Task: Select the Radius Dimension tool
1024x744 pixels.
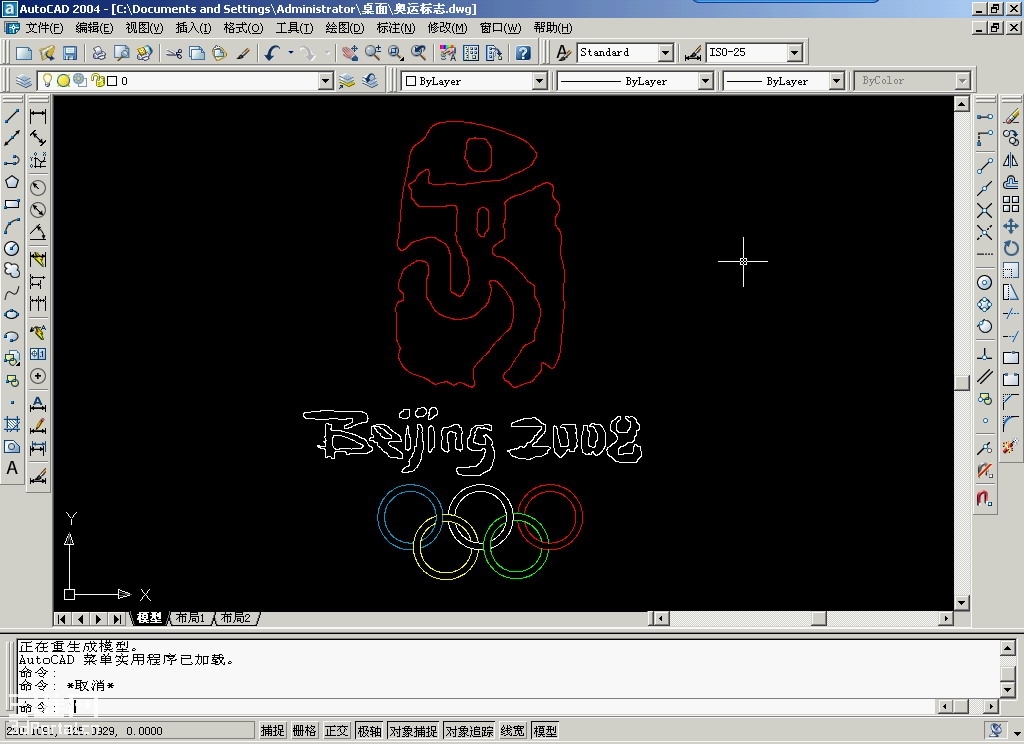Action: pos(38,188)
